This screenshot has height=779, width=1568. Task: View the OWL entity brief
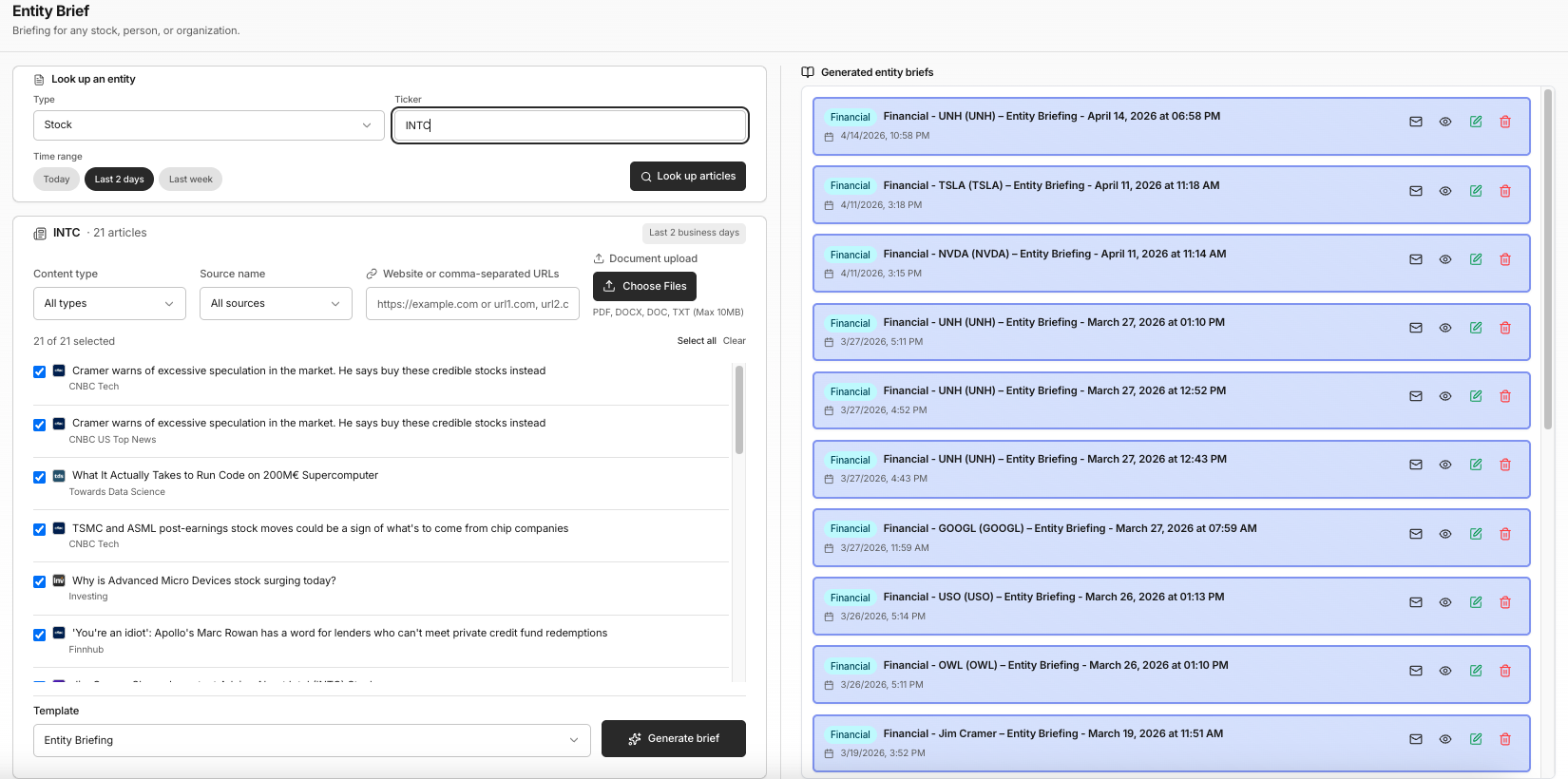click(x=1445, y=671)
